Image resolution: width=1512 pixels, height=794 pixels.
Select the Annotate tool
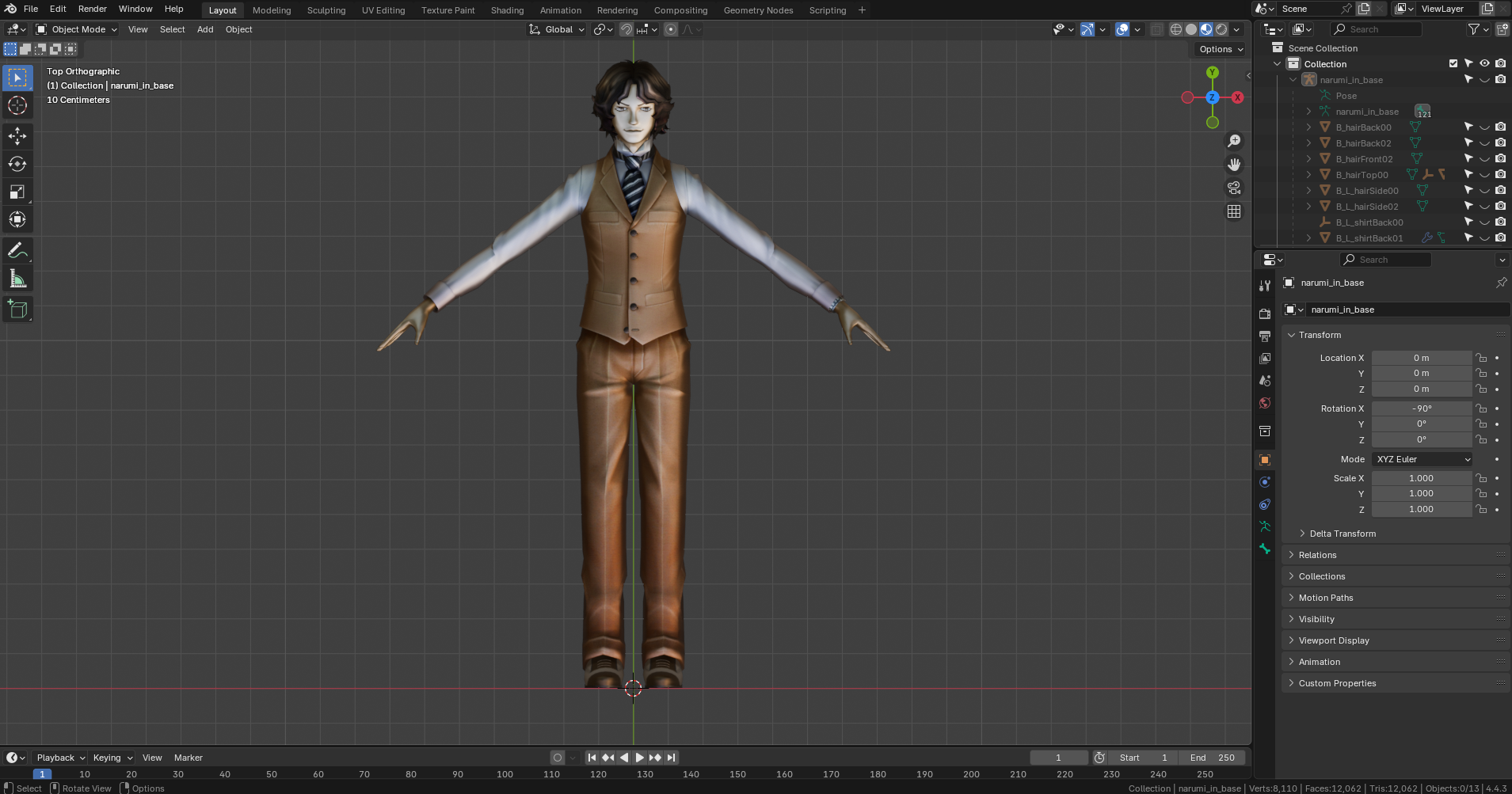[17, 251]
